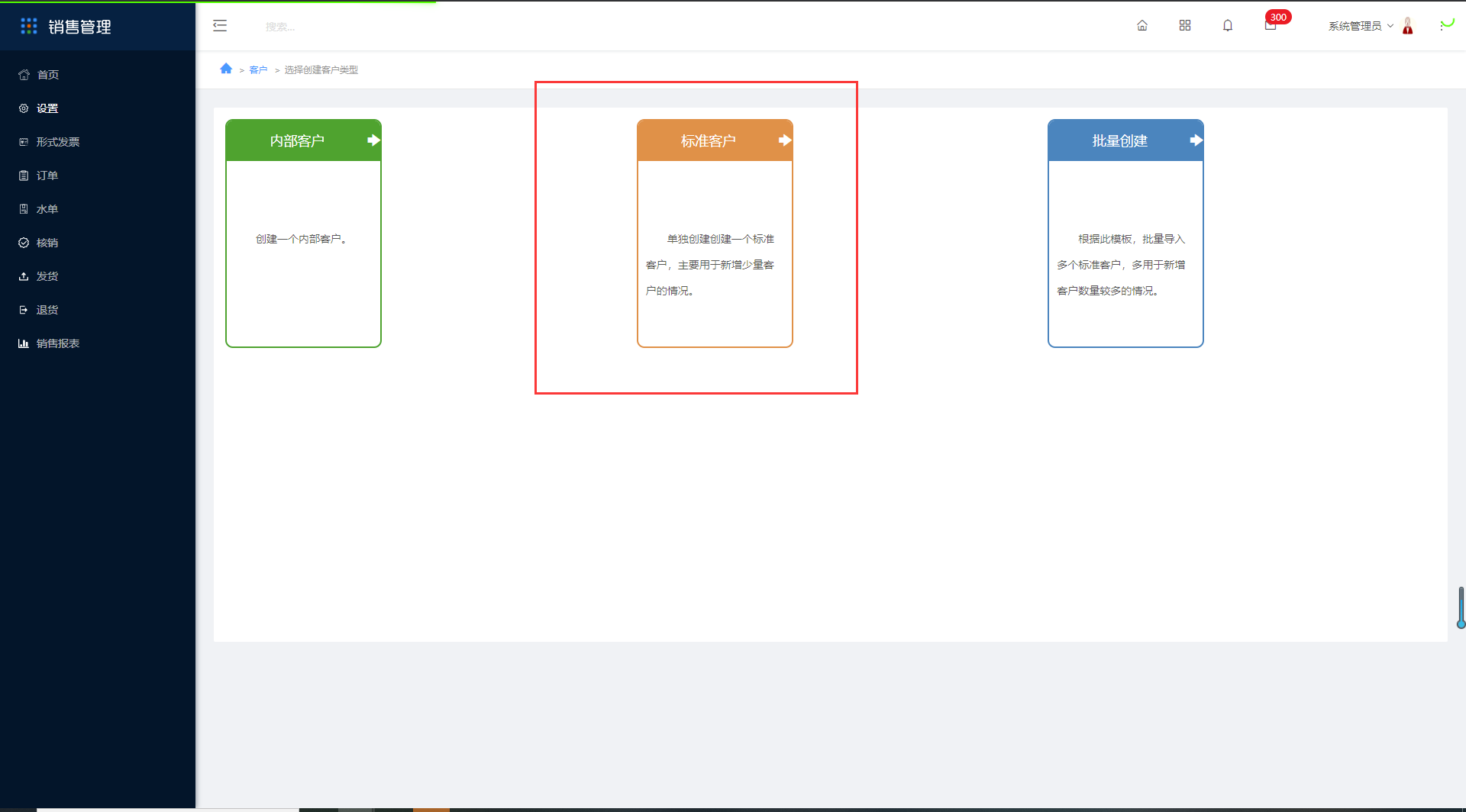Open the 销售报表 menu item

click(x=98, y=343)
